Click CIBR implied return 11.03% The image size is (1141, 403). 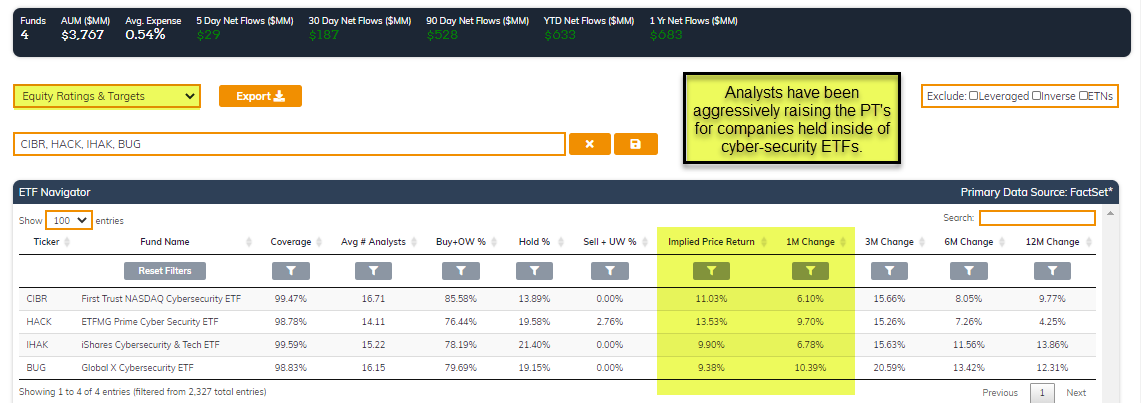click(x=712, y=298)
